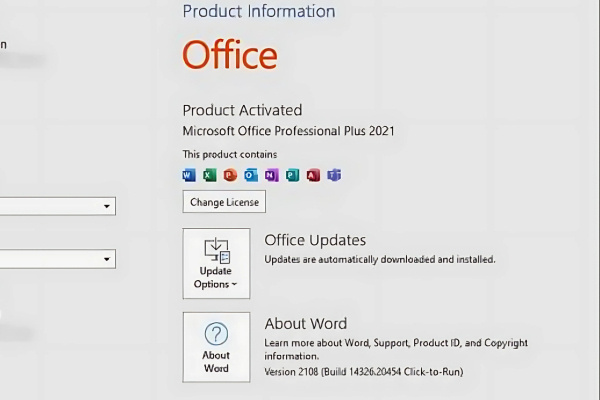Screen dimensions: 600x400
Task: Click the Version 2108 build text
Action: [x=364, y=372]
